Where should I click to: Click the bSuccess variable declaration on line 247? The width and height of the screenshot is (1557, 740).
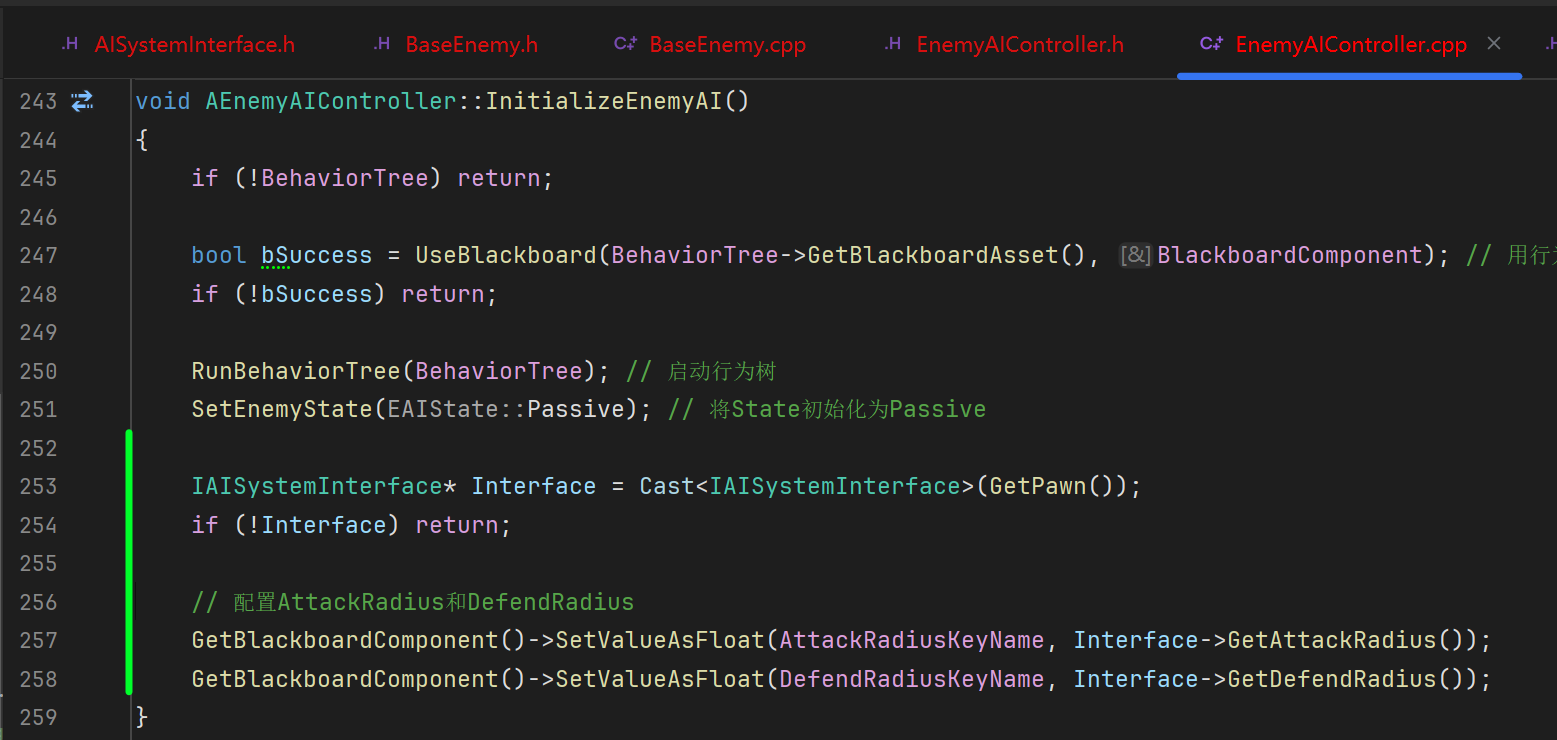316,256
